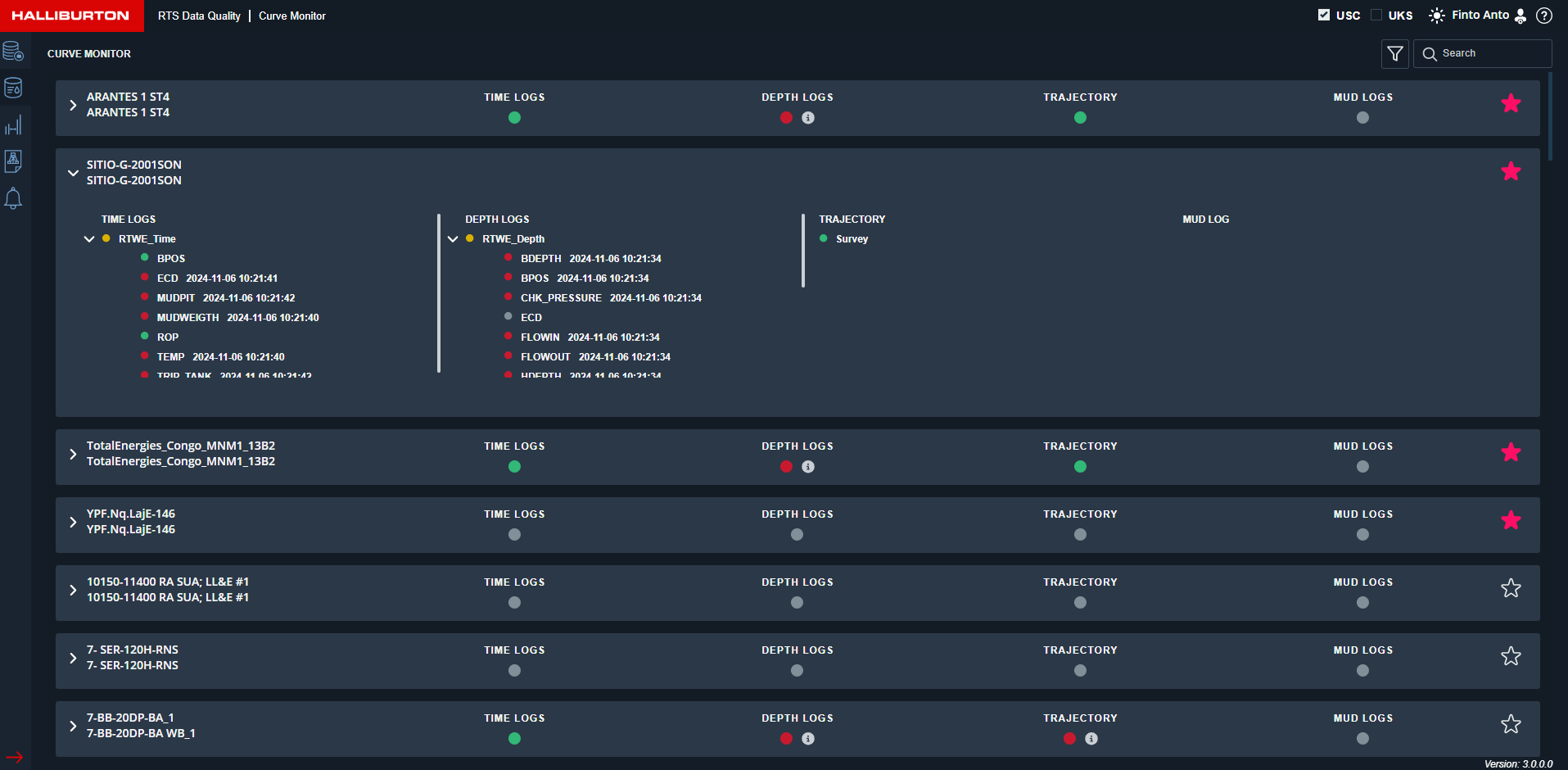
Task: Click 7-BB-20DP-BA_1 trajectory info icon
Action: pos(1091,739)
